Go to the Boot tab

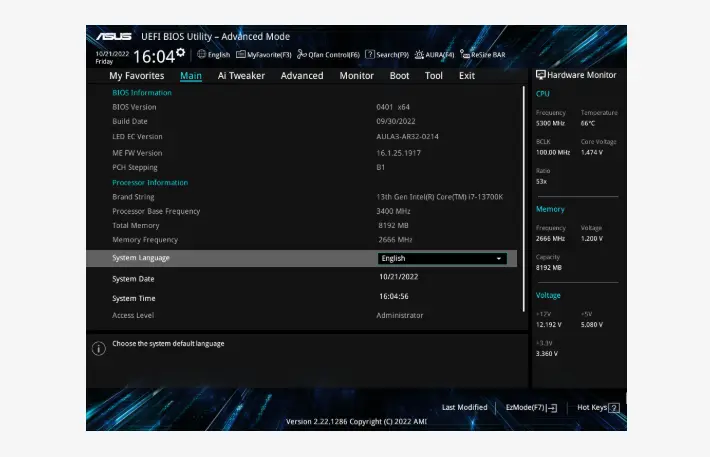[x=399, y=76]
